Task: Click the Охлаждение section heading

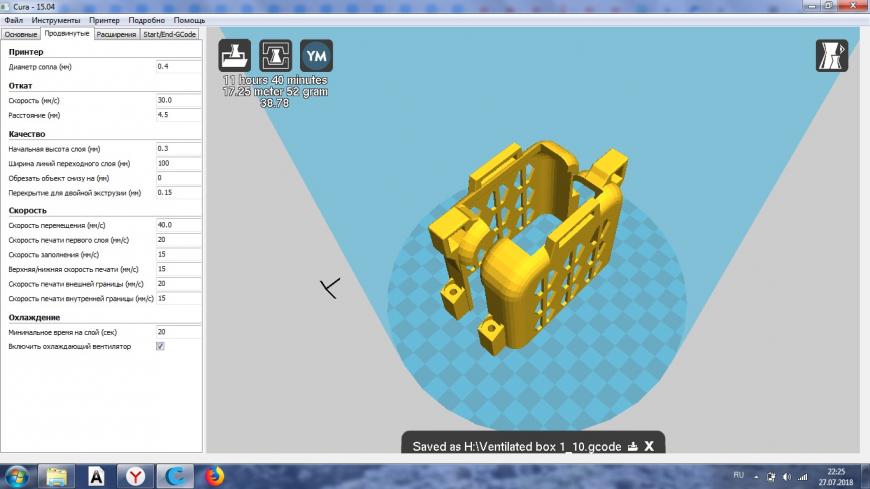Action: point(34,317)
